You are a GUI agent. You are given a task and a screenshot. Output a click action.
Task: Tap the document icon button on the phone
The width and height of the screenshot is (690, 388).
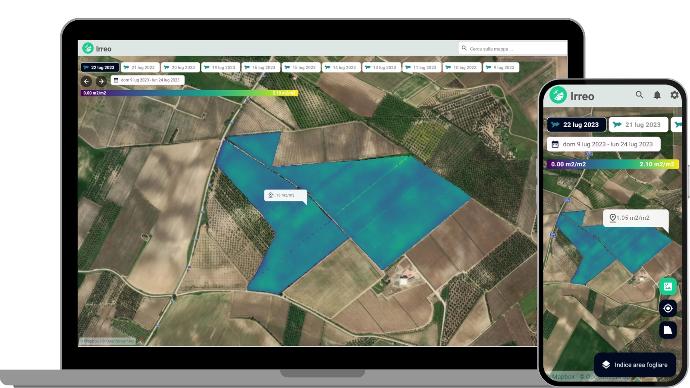click(668, 330)
